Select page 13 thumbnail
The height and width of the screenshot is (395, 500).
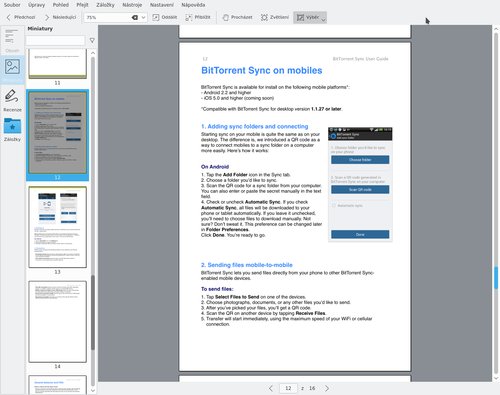pos(57,227)
